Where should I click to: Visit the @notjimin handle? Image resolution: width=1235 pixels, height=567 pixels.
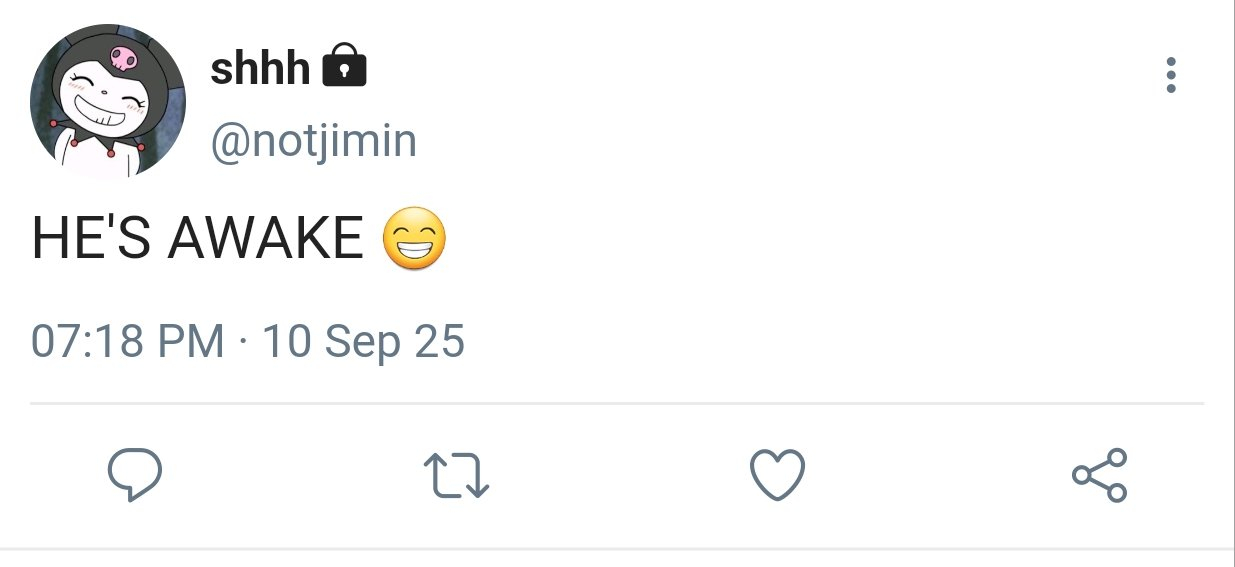pyautogui.click(x=313, y=141)
